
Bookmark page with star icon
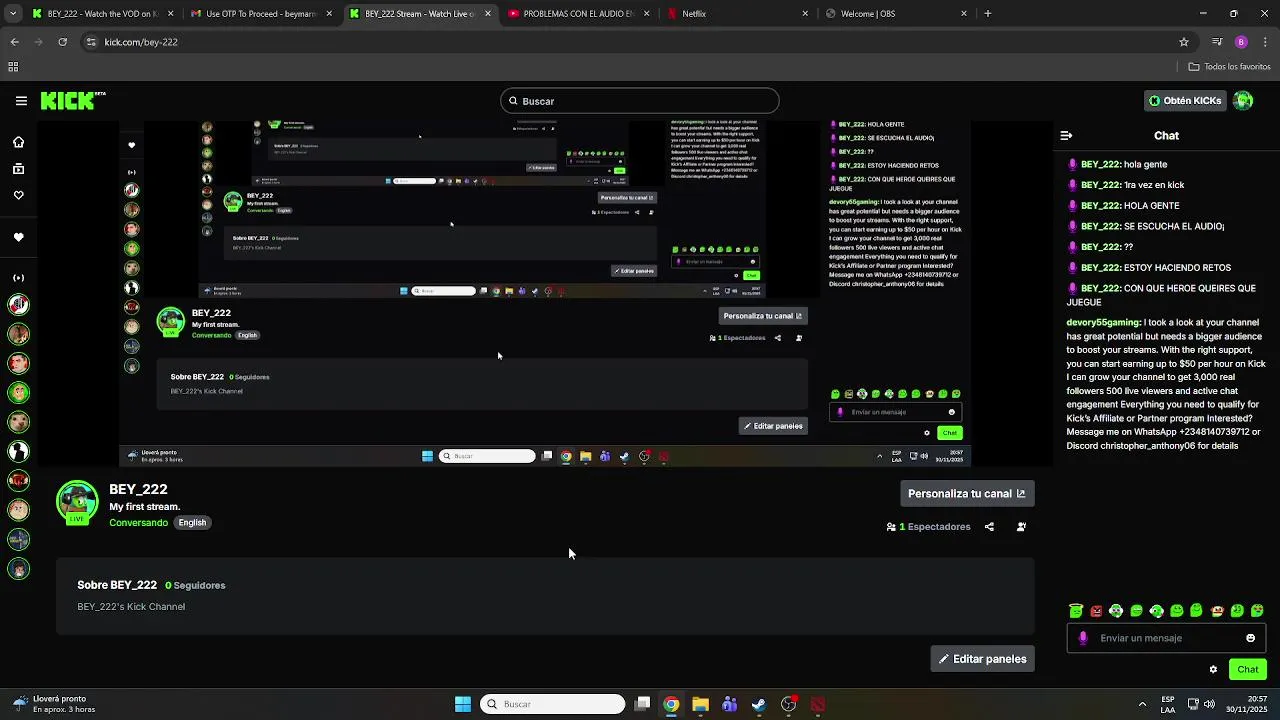point(1184,42)
